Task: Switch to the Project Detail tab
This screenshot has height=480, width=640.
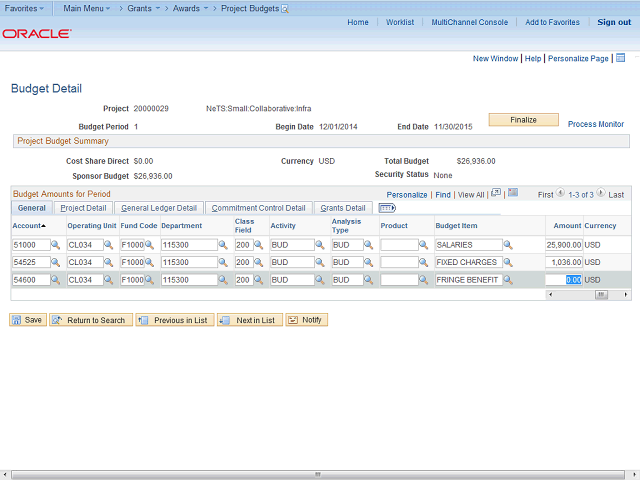Action: [x=83, y=208]
